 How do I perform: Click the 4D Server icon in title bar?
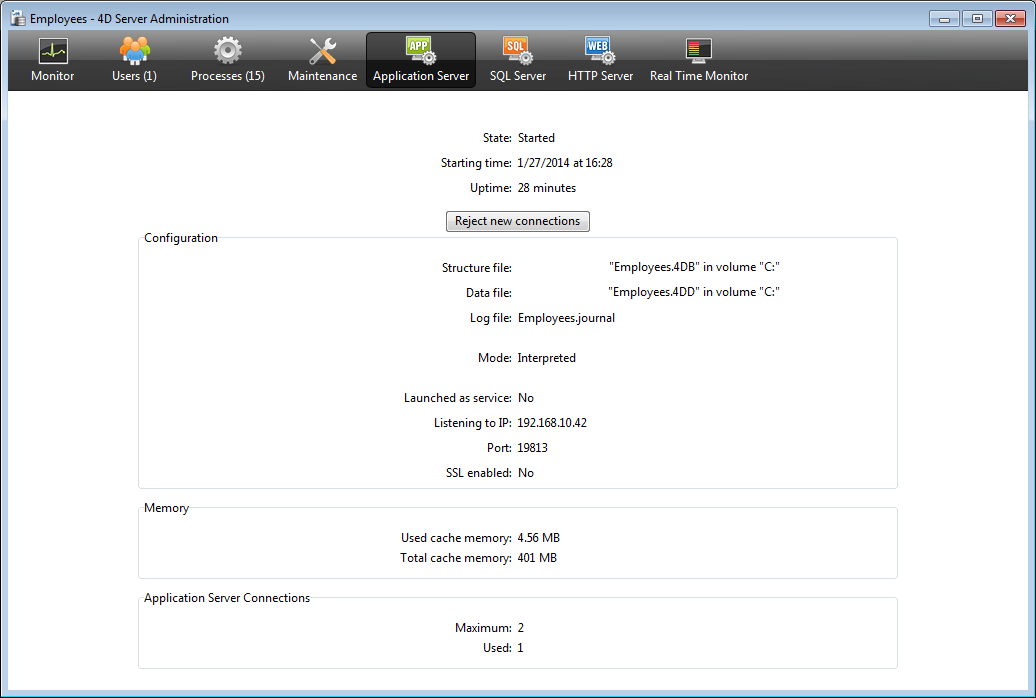(18, 18)
